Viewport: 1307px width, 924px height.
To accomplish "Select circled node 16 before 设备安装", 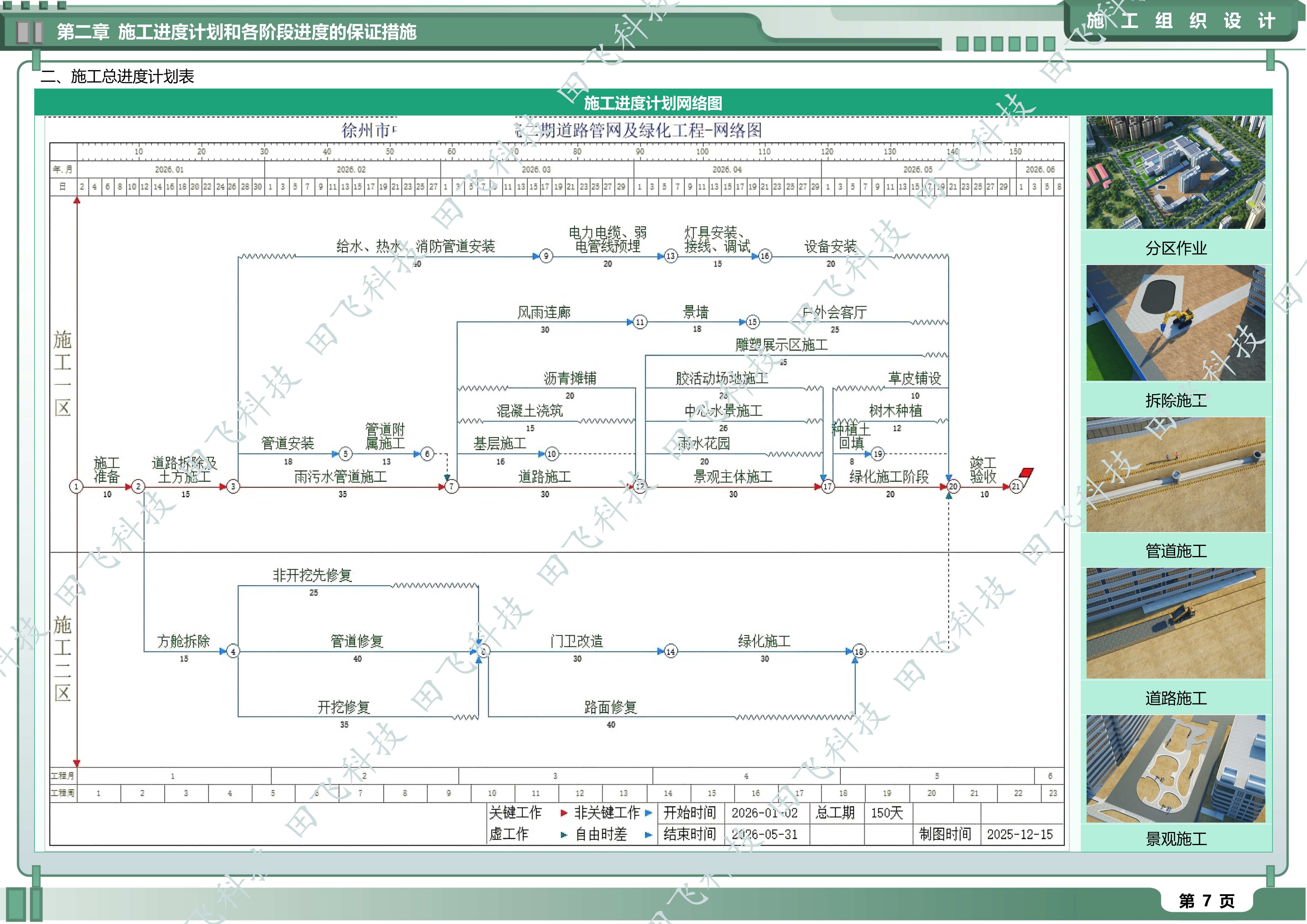I will (765, 256).
